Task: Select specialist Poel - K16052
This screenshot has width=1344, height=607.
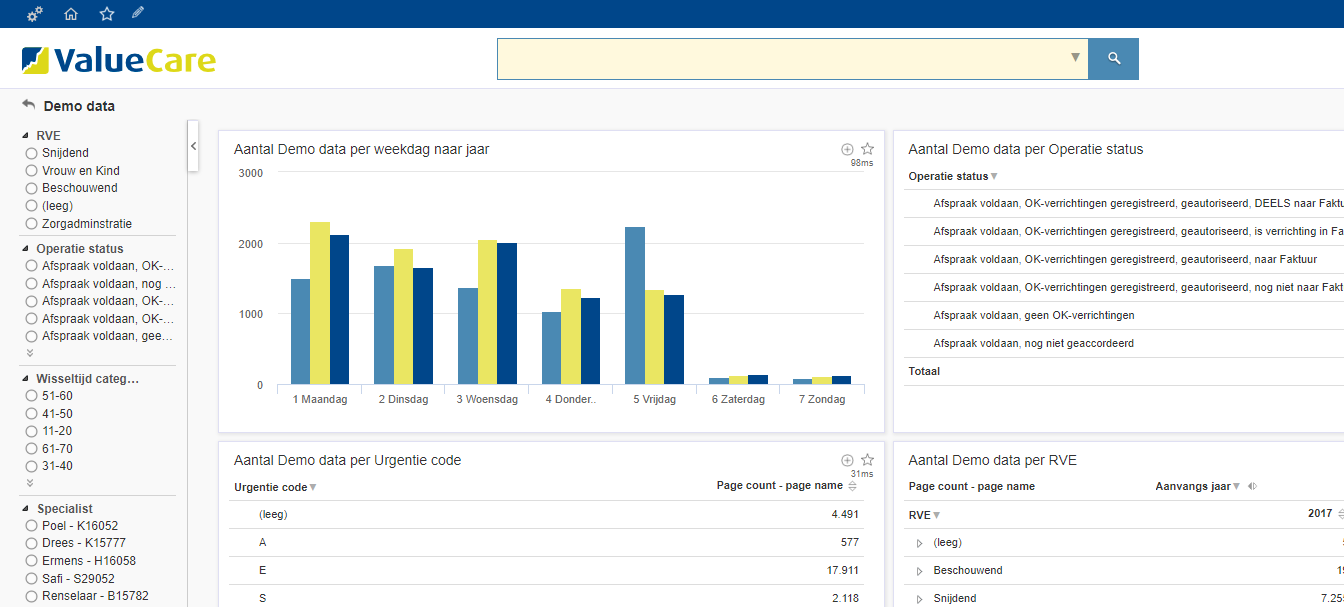Action: click(32, 526)
